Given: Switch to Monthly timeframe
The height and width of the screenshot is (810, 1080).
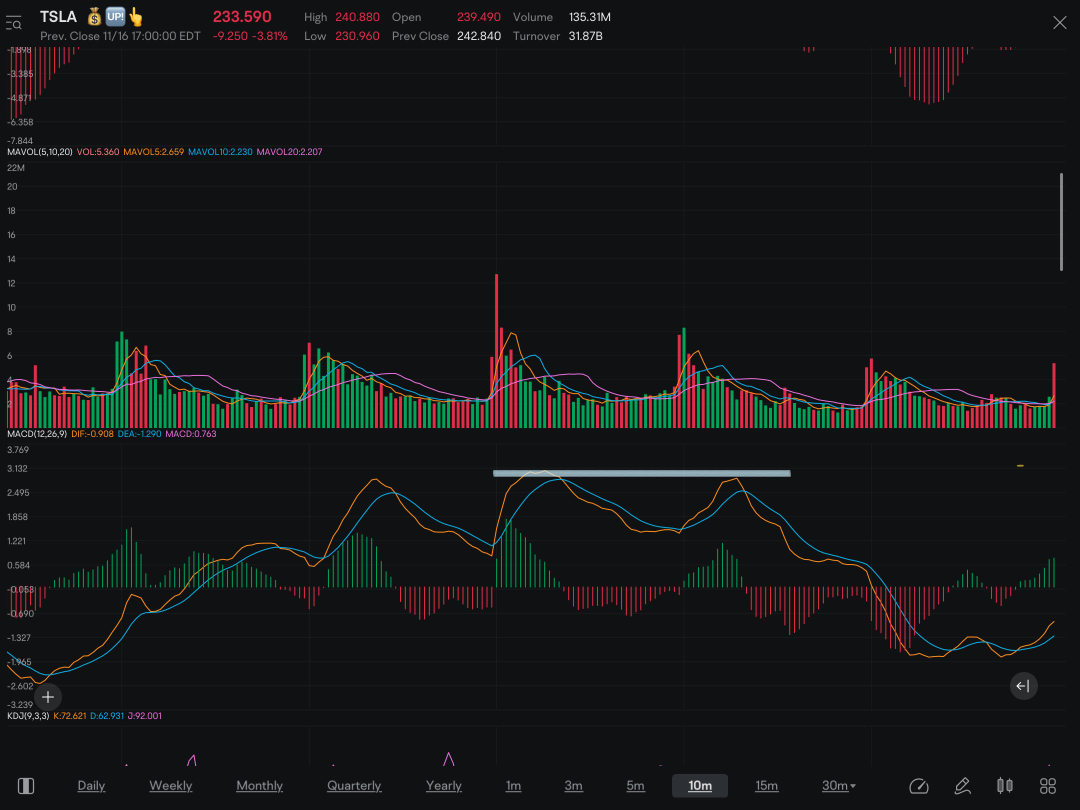Looking at the screenshot, I should tap(259, 785).
